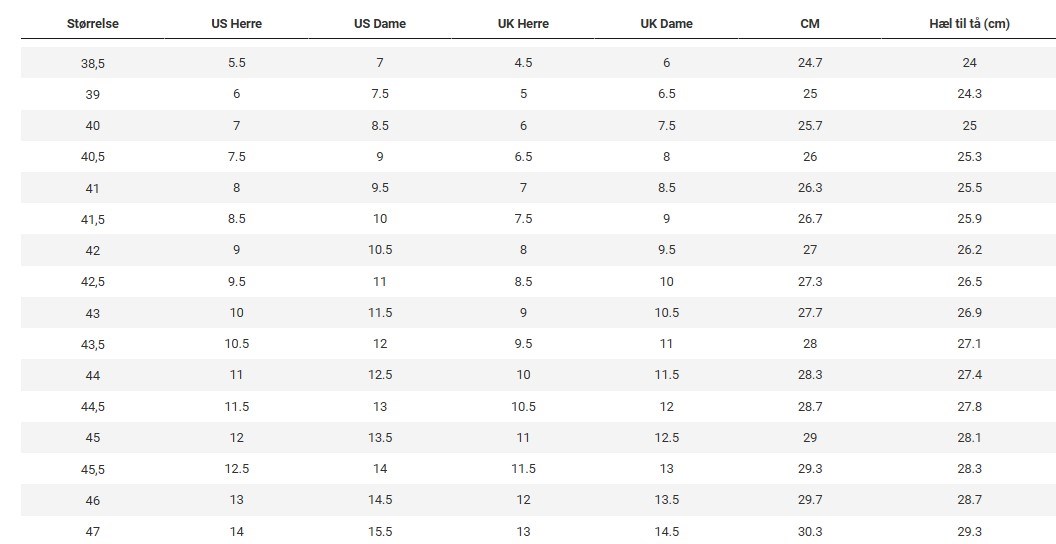Screen dimensions: 1056x544
Task: Select the UK Dame column header
Action: [667, 24]
